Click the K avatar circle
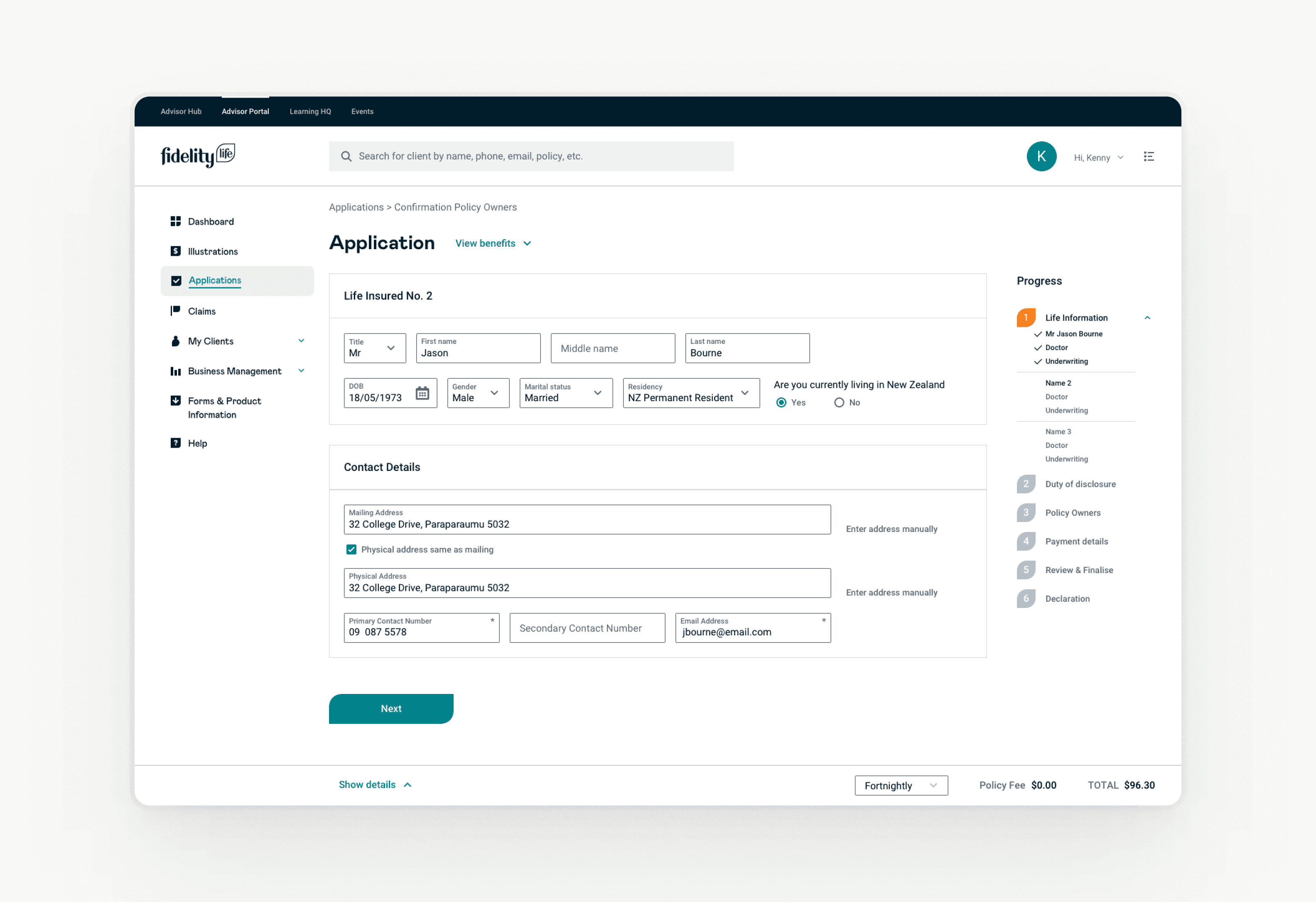 (1041, 156)
